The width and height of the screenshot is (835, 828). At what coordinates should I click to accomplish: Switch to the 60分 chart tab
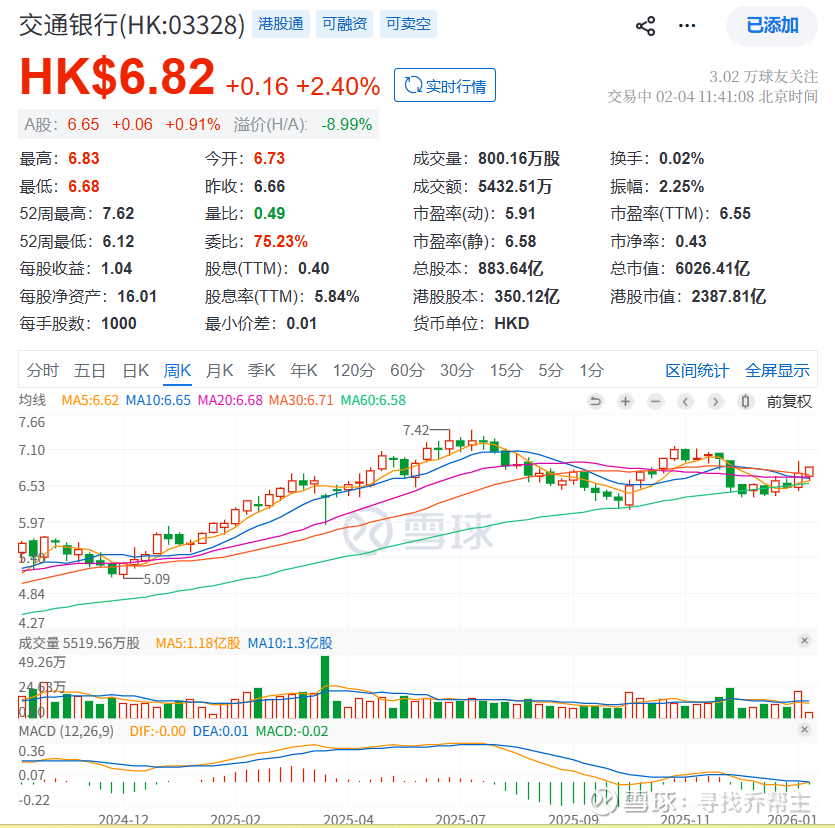pos(407,370)
